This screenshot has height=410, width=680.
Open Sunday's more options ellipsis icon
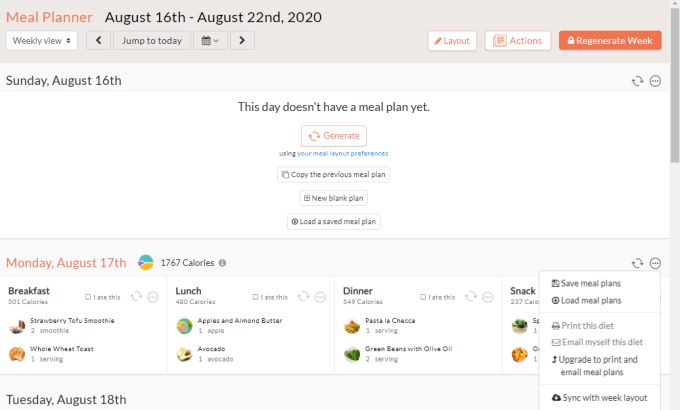[x=655, y=81]
